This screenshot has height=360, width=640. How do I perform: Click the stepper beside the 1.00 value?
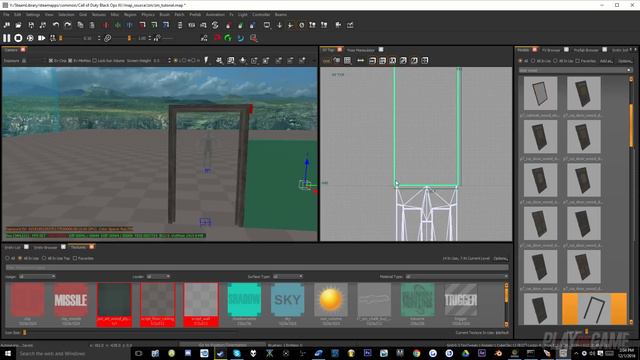tap(150, 38)
